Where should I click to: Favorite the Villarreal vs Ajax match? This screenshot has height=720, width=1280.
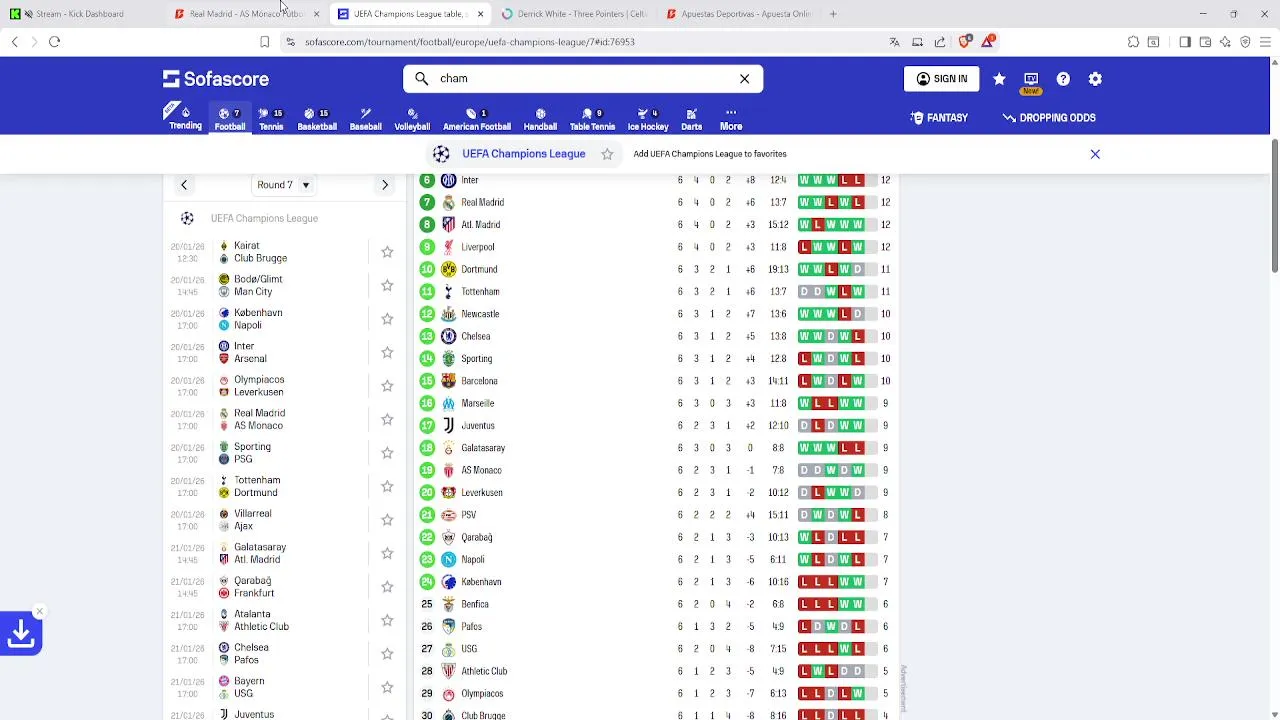(387, 520)
